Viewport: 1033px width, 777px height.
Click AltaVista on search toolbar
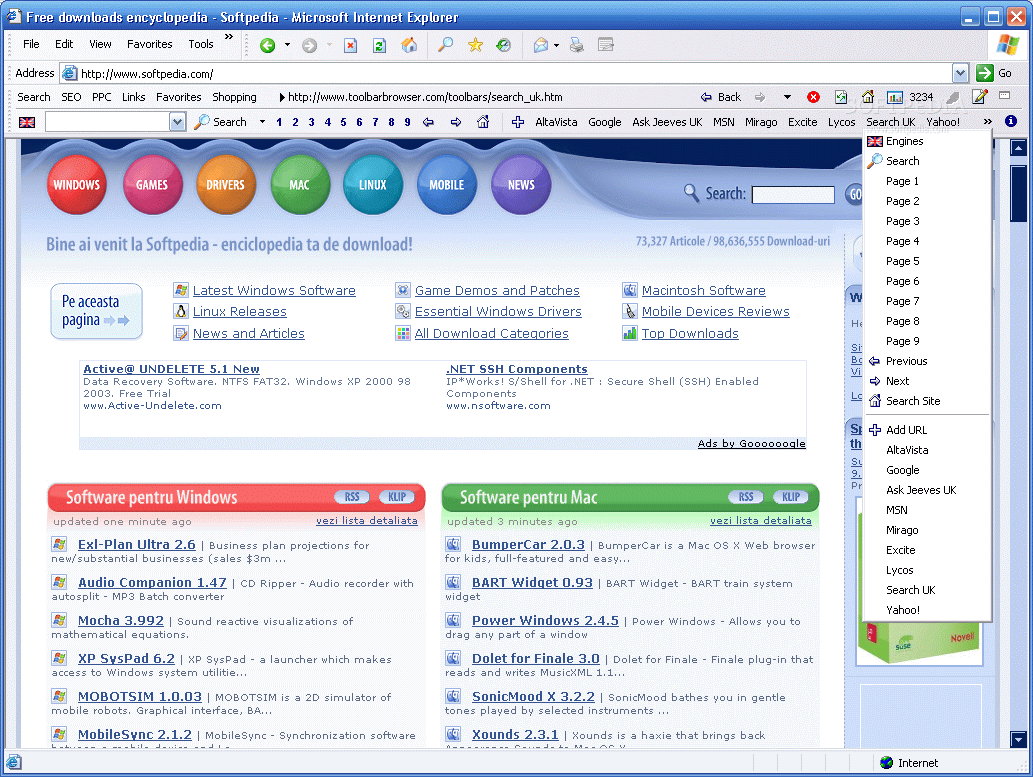tap(556, 122)
